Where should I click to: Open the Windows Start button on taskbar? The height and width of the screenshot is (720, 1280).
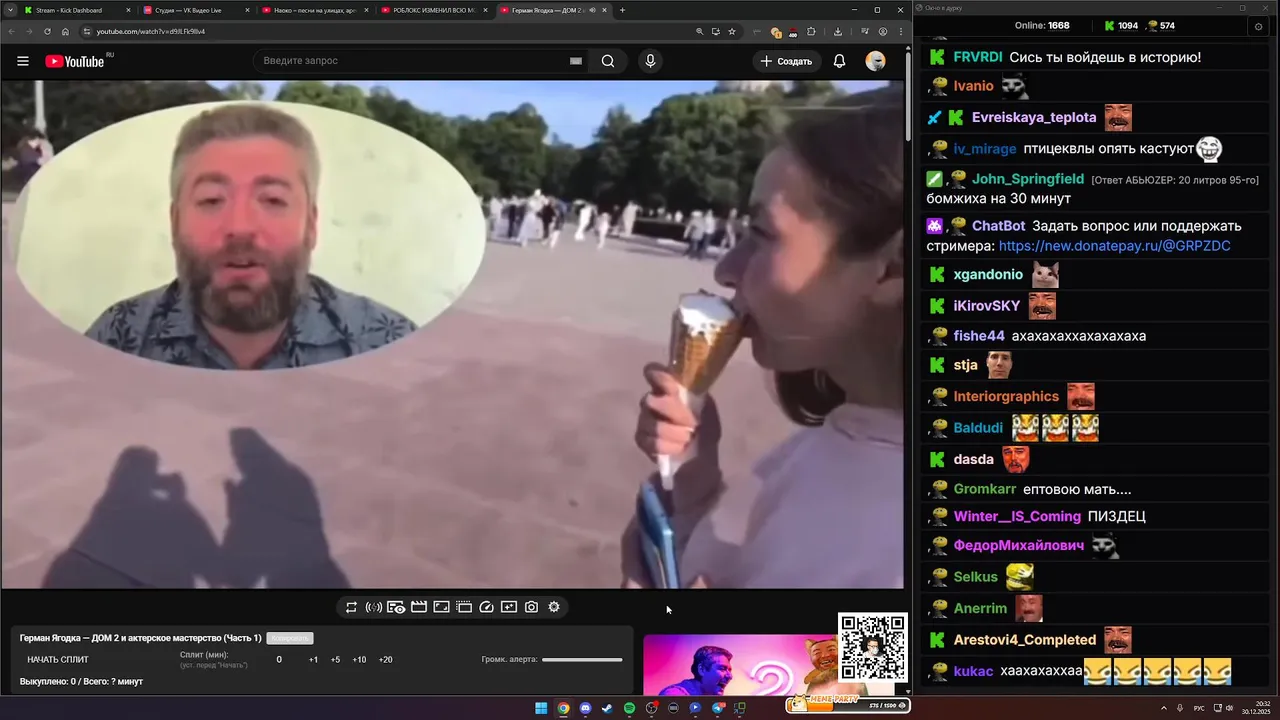pos(541,708)
